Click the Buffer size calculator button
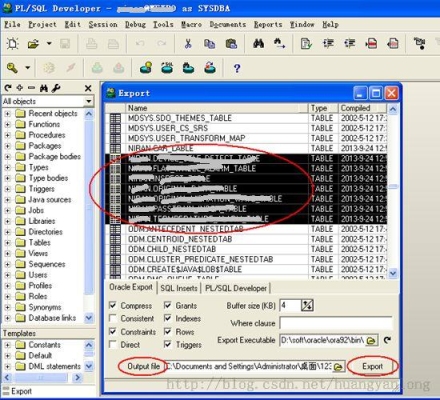Viewport: 440px width, 400px height. [x=307, y=305]
